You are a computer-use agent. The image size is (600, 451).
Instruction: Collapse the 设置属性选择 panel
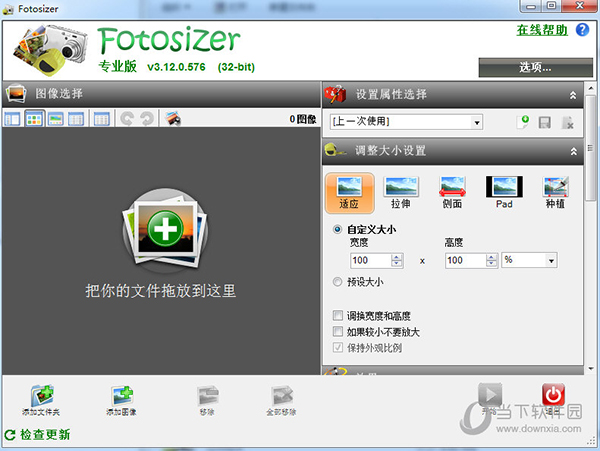(x=573, y=95)
